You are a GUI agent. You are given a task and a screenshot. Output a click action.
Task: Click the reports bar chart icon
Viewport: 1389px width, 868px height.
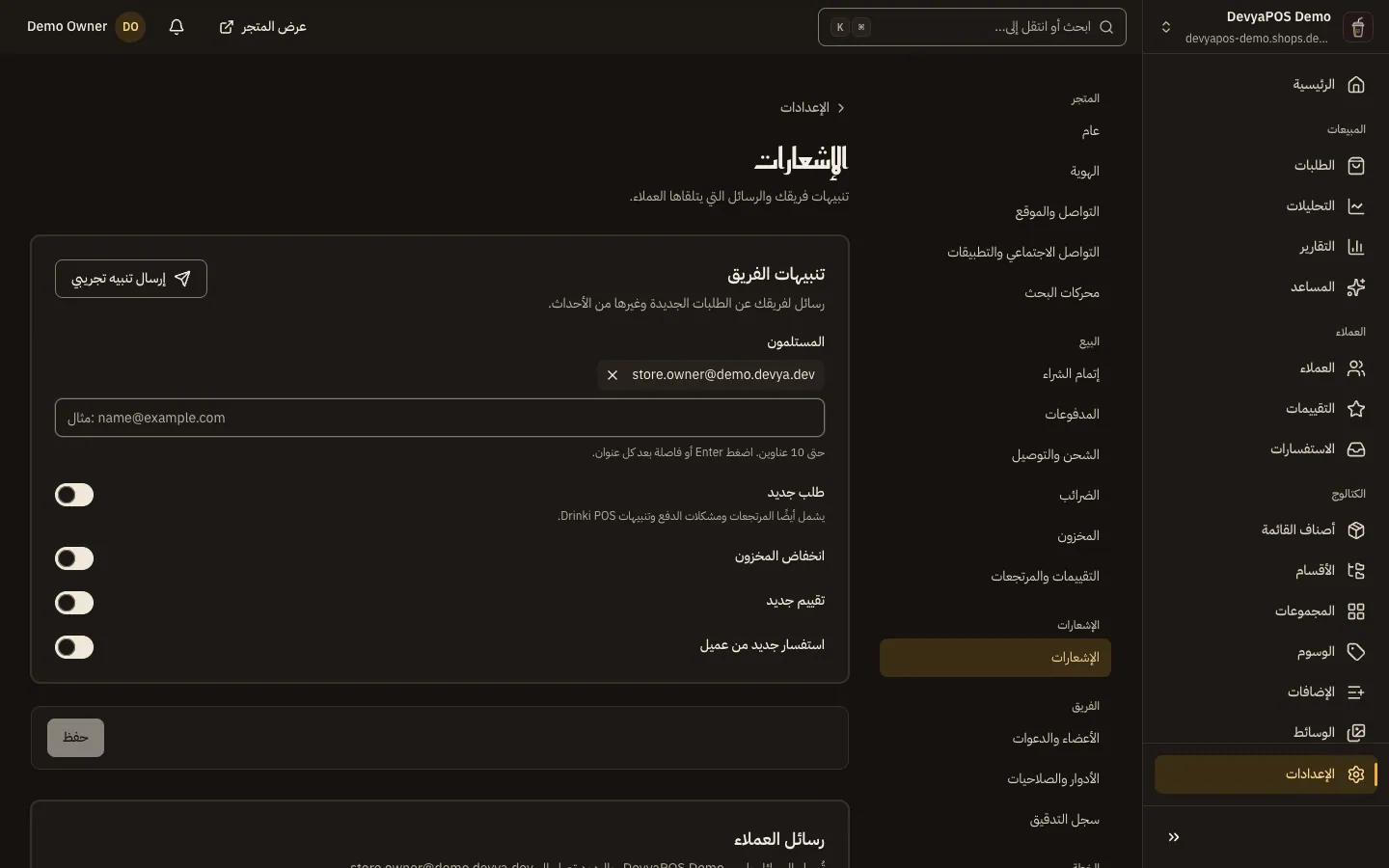click(1356, 247)
